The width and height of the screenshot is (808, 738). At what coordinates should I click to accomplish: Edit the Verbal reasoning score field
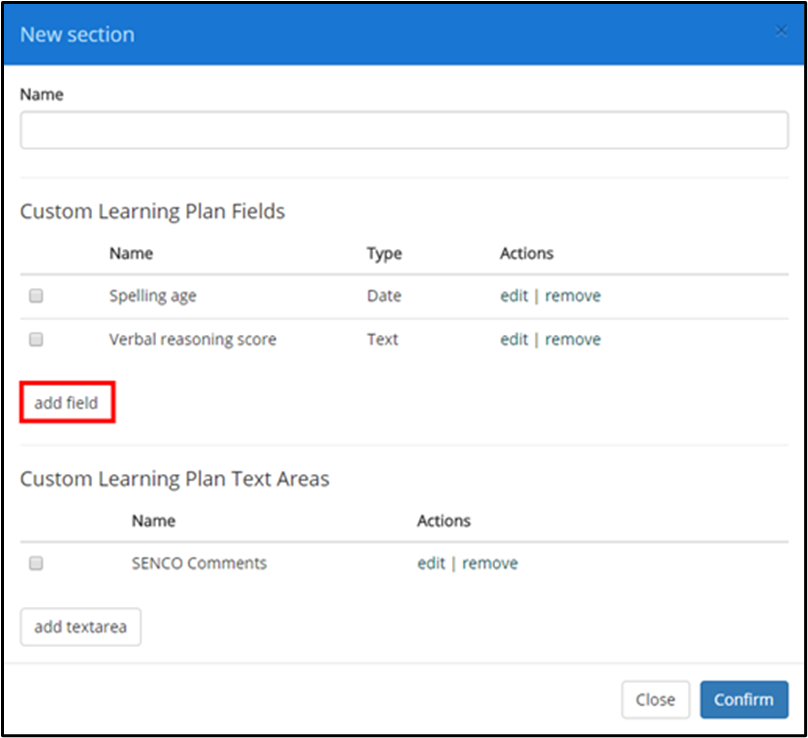point(514,340)
